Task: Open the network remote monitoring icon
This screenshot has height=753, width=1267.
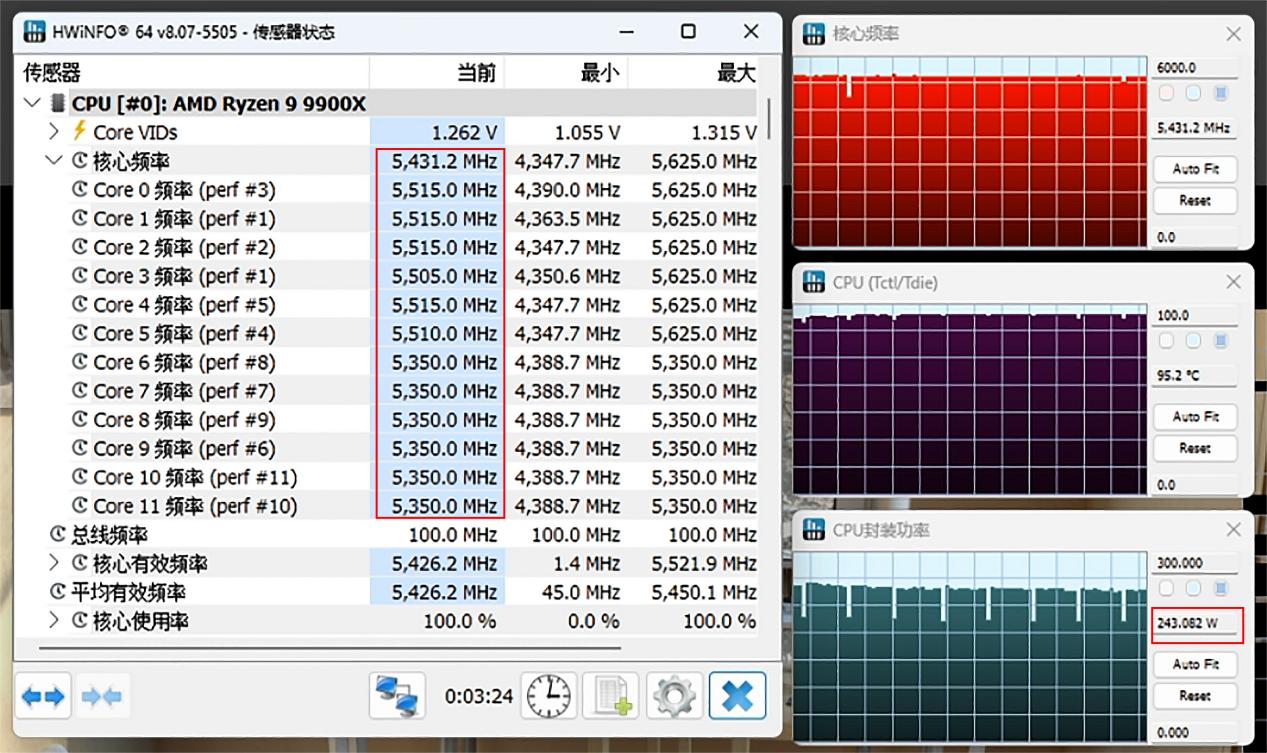Action: tap(397, 696)
